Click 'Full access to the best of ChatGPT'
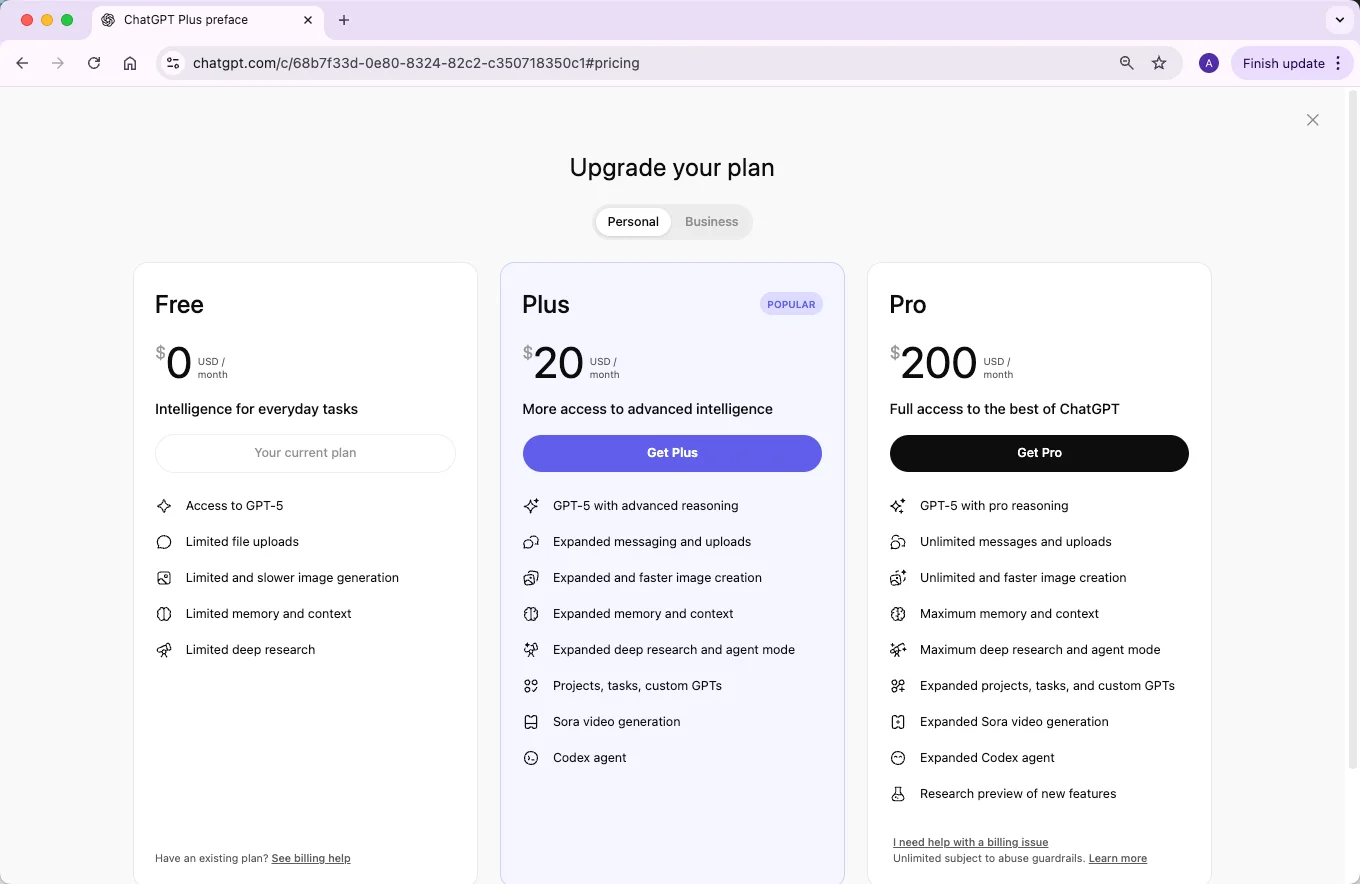The height and width of the screenshot is (884, 1360). 1004,409
